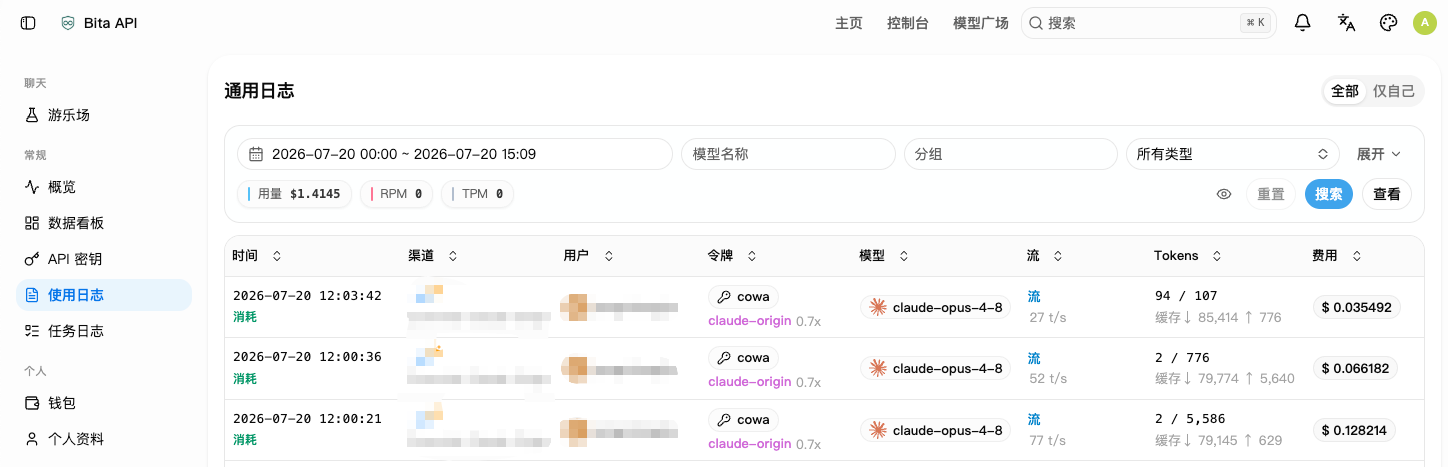Click the 搜索 button
1448x467 pixels.
click(x=1329, y=194)
